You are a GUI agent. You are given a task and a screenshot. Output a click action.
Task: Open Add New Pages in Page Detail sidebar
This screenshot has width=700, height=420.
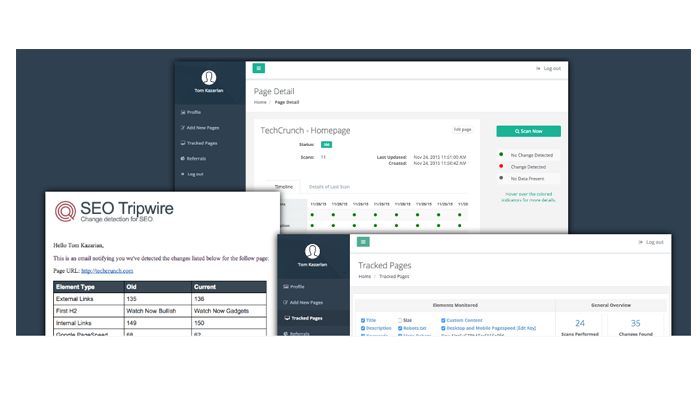(200, 128)
